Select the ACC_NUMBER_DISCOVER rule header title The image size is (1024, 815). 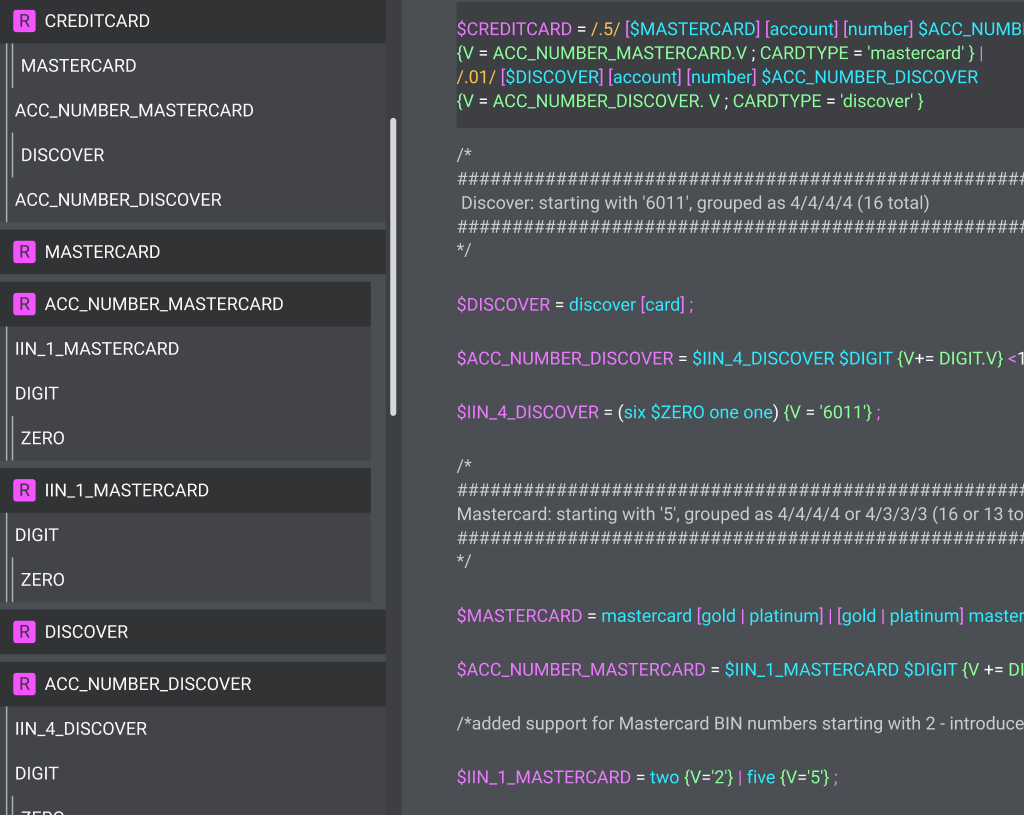148,684
